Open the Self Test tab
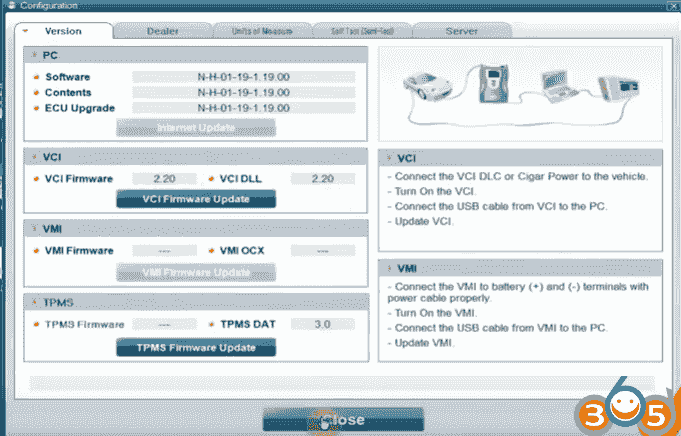 tap(362, 31)
